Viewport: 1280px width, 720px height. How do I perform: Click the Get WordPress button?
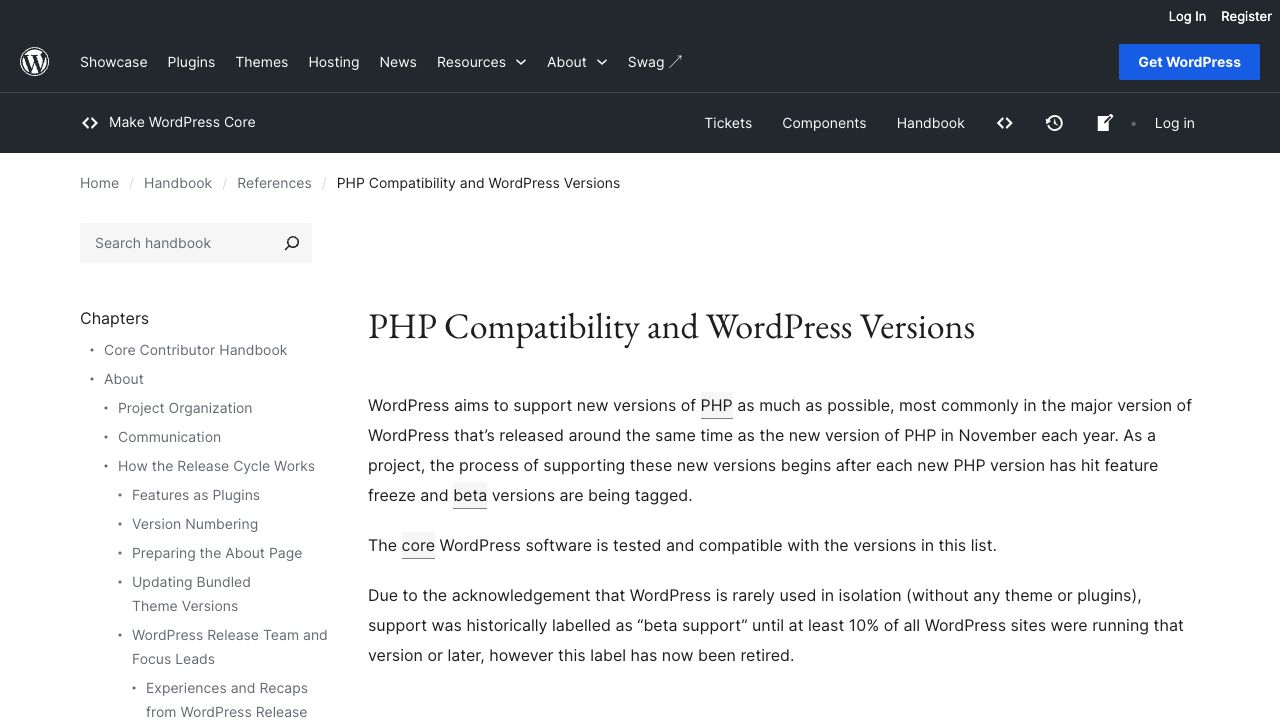[1189, 62]
